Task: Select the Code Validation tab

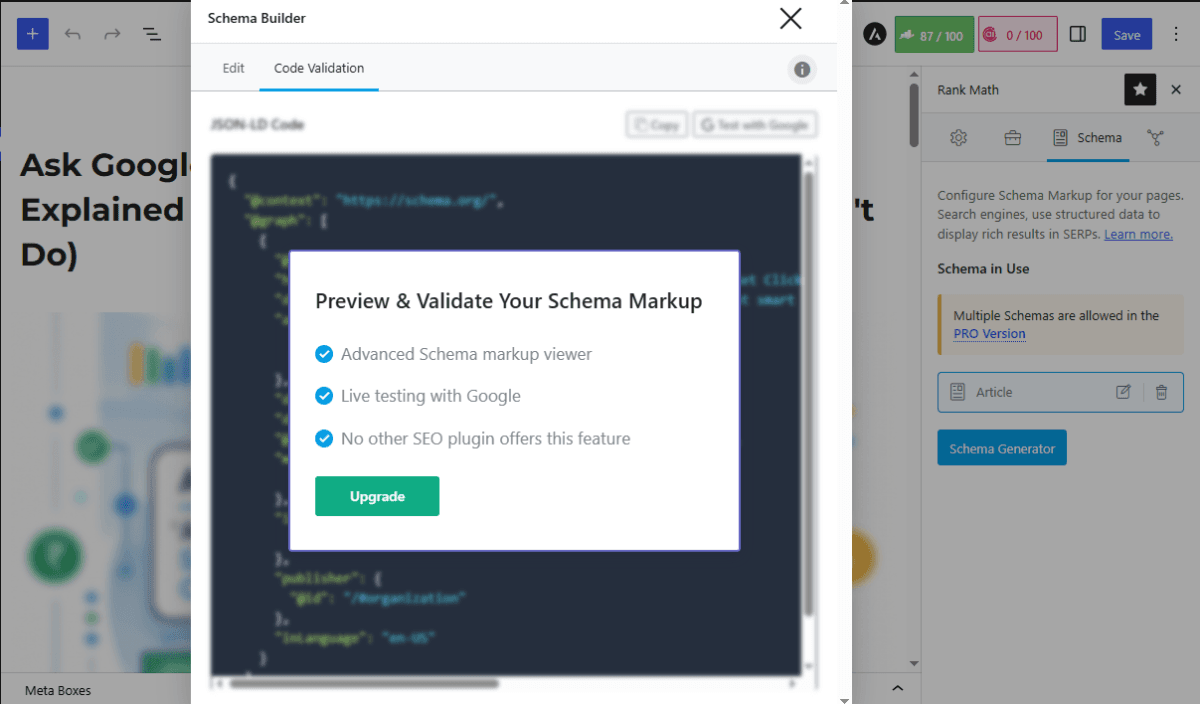Action: 319,68
